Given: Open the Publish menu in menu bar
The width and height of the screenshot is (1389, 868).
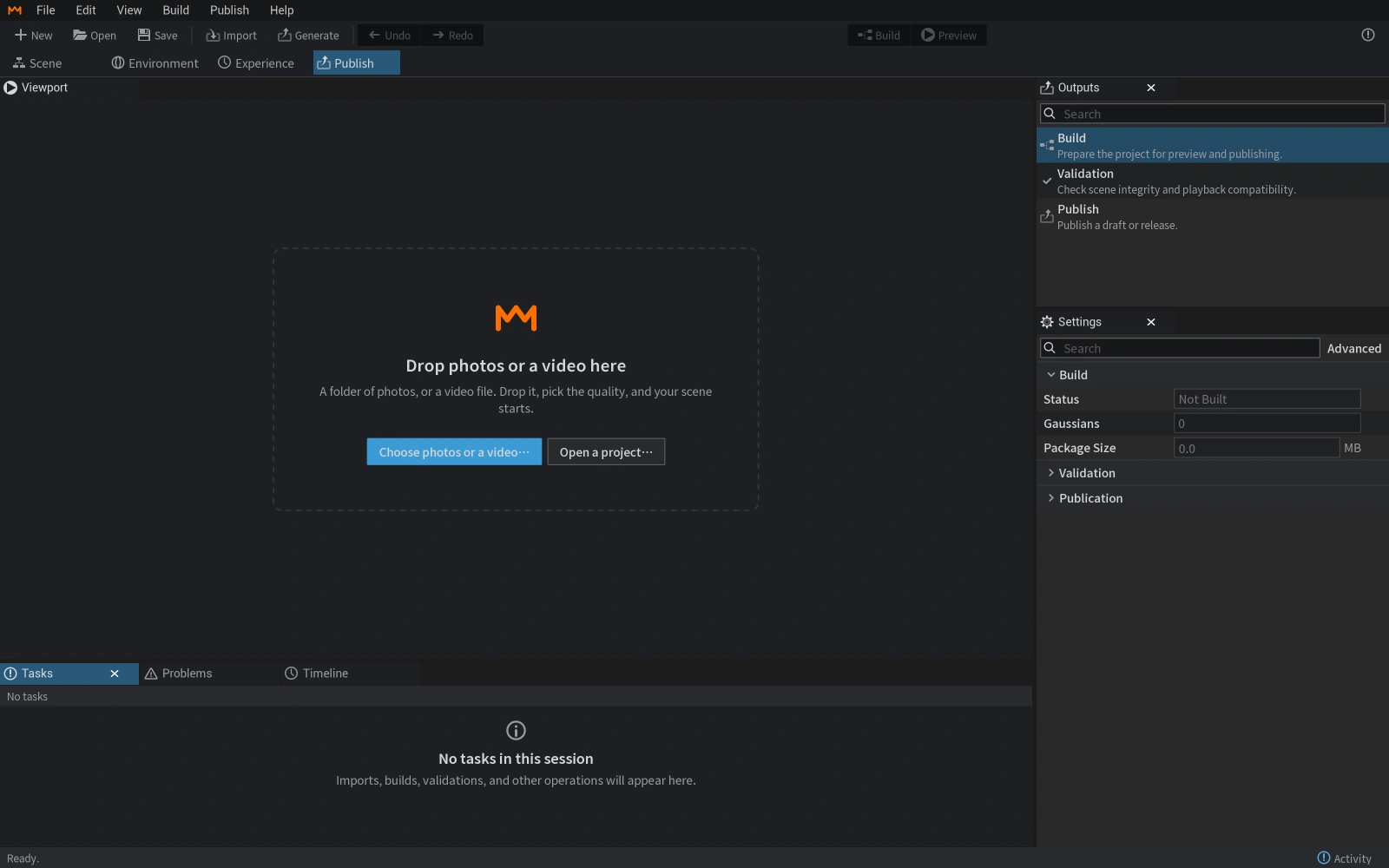Looking at the screenshot, I should (229, 10).
